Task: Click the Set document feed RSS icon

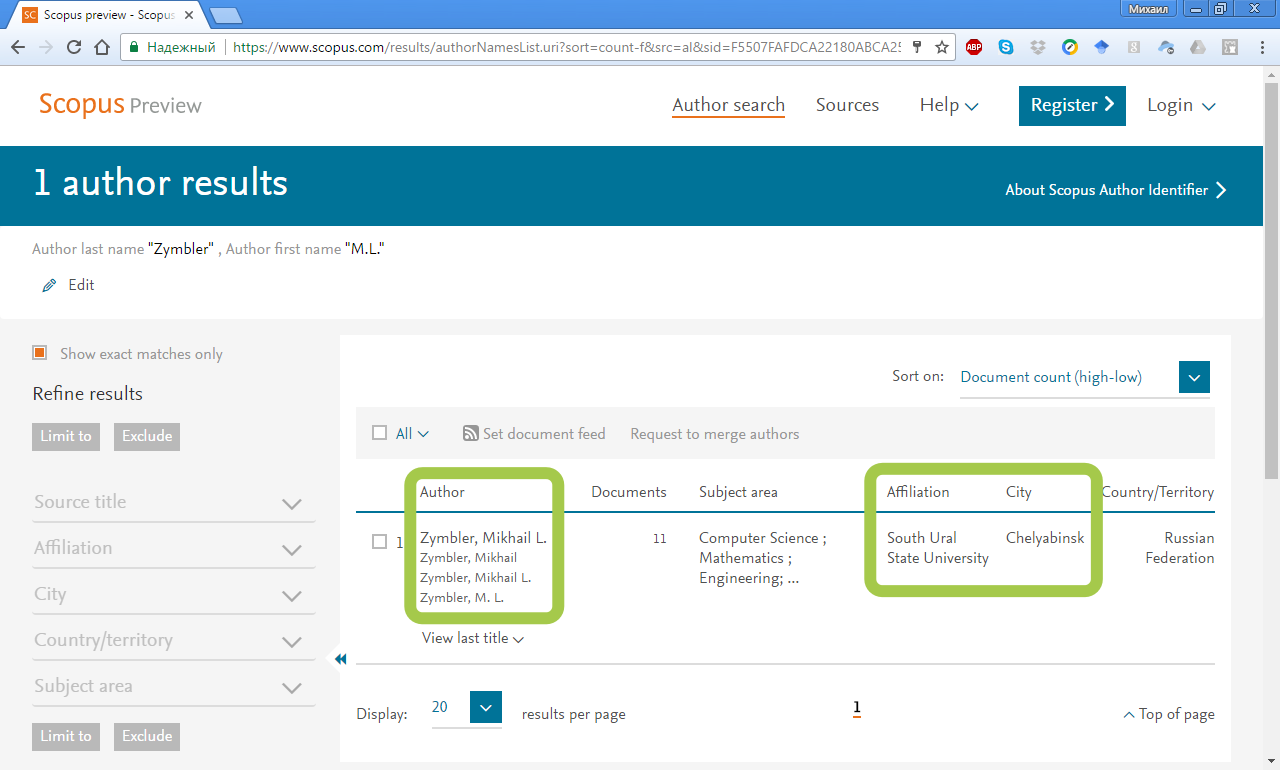Action: pyautogui.click(x=471, y=434)
